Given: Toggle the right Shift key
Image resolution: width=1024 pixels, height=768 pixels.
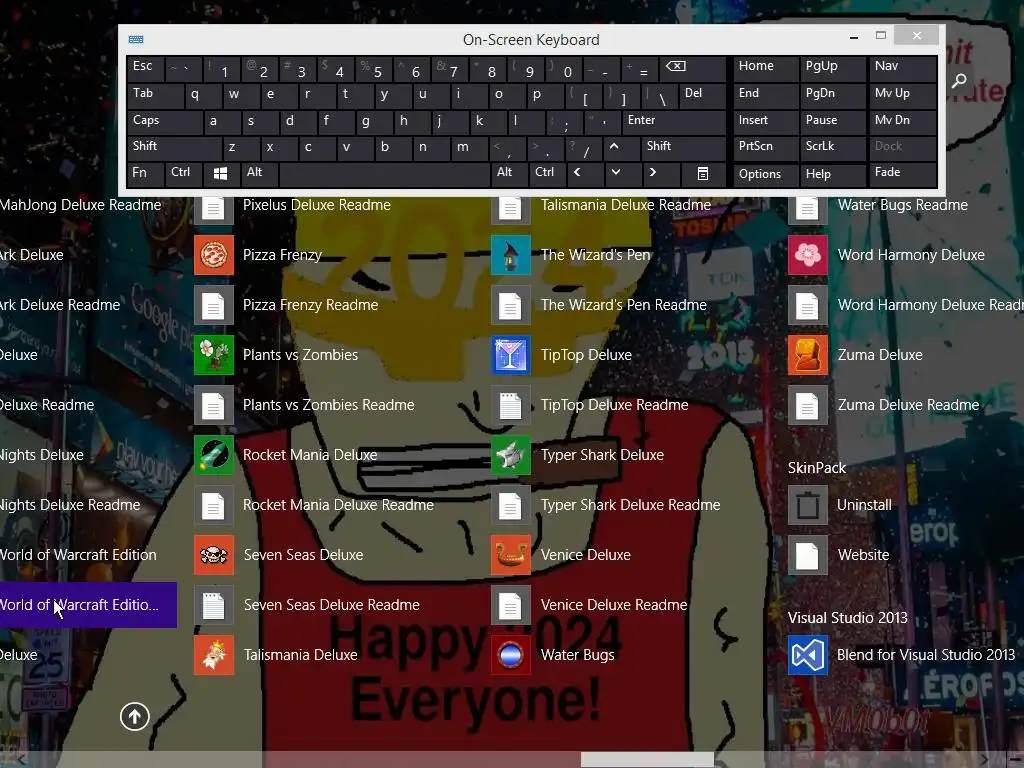Looking at the screenshot, I should (683, 148).
